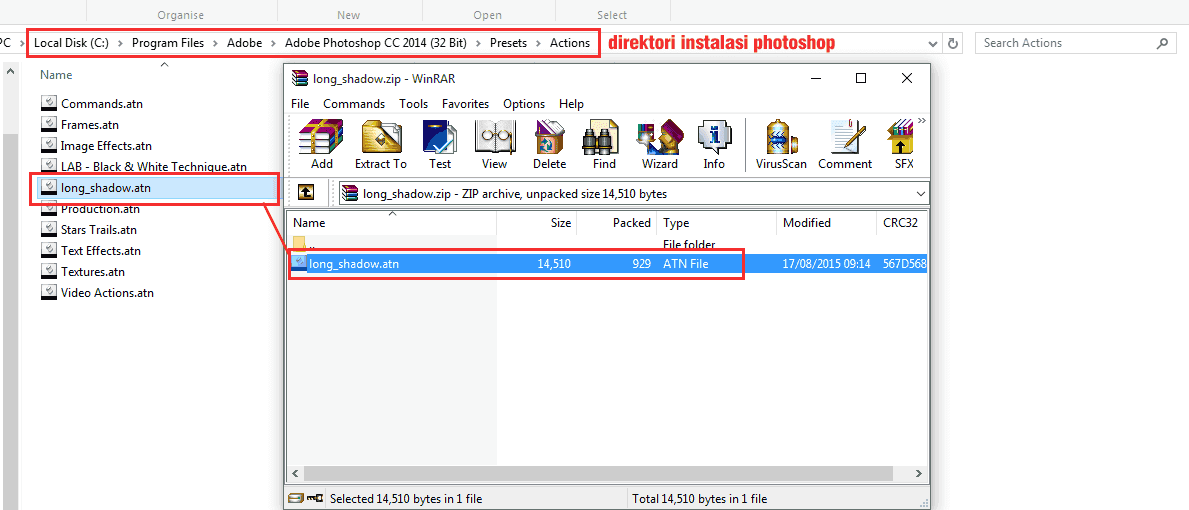The width and height of the screenshot is (1189, 510).
Task: Open the archive path dropdown
Action: (921, 193)
